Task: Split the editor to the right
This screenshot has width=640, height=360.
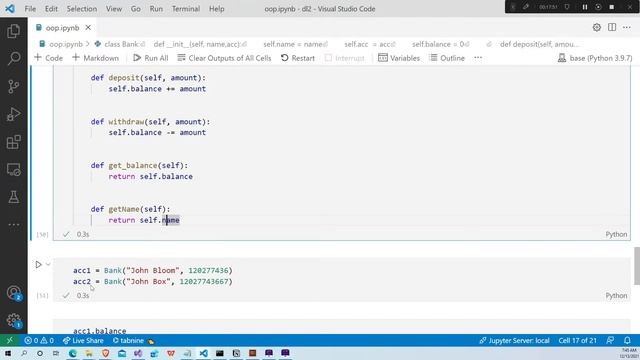Action: 611,27
